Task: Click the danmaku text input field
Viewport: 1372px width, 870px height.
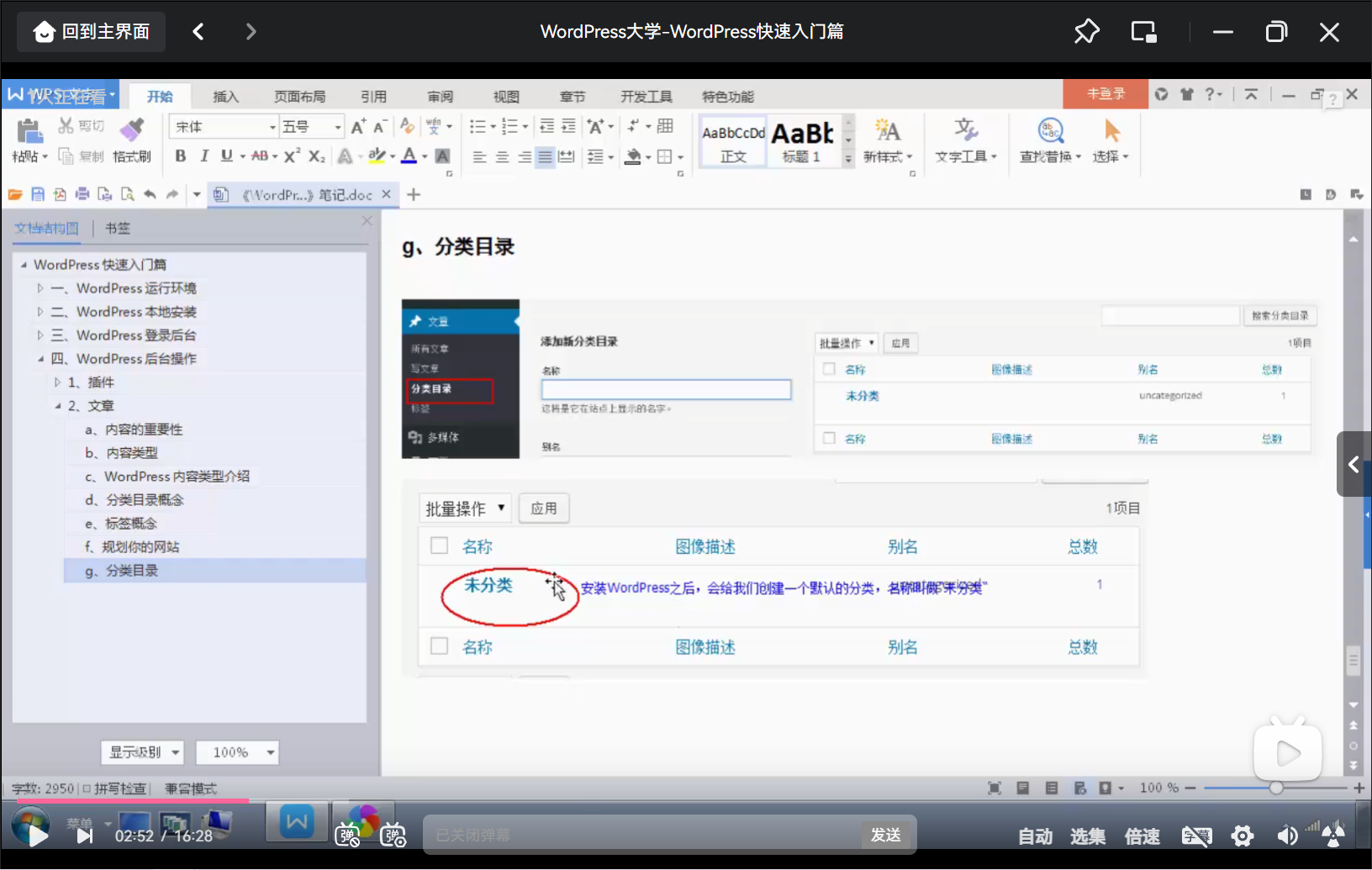Action: [643, 835]
